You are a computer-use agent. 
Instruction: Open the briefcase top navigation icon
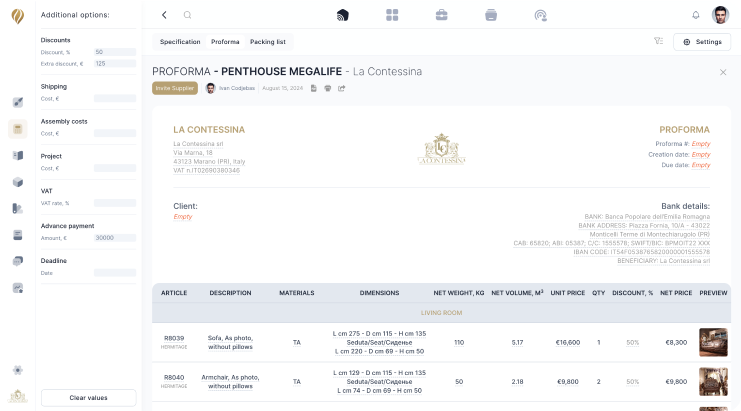[x=441, y=15]
